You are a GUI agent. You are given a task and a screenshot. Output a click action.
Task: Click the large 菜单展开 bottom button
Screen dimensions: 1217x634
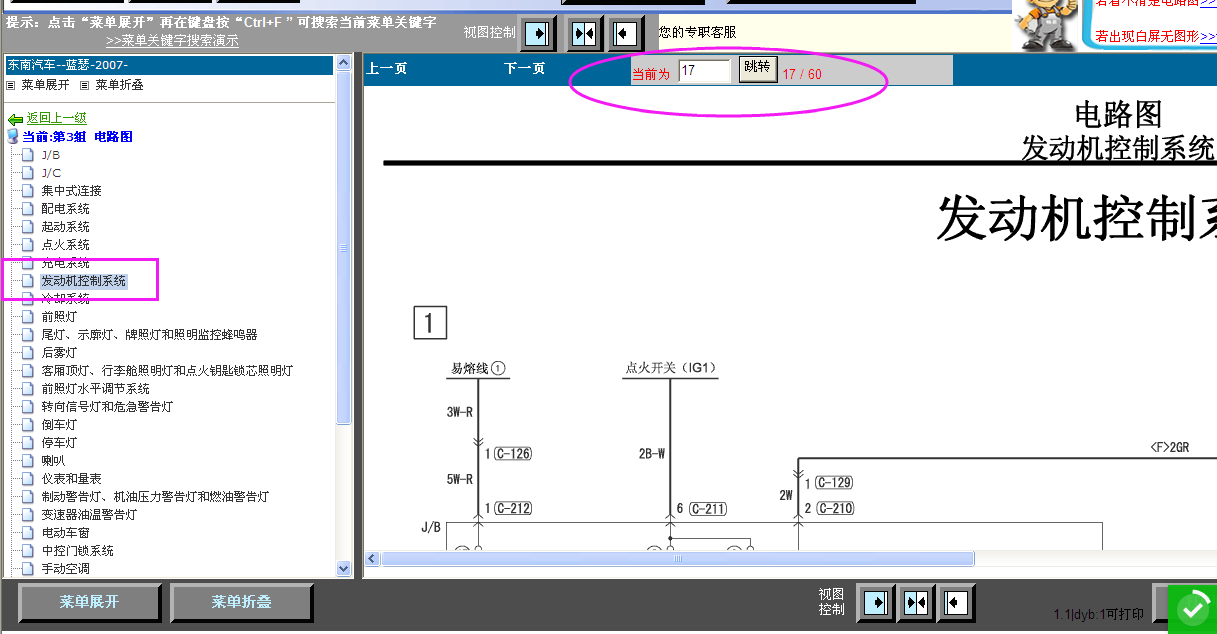click(90, 602)
